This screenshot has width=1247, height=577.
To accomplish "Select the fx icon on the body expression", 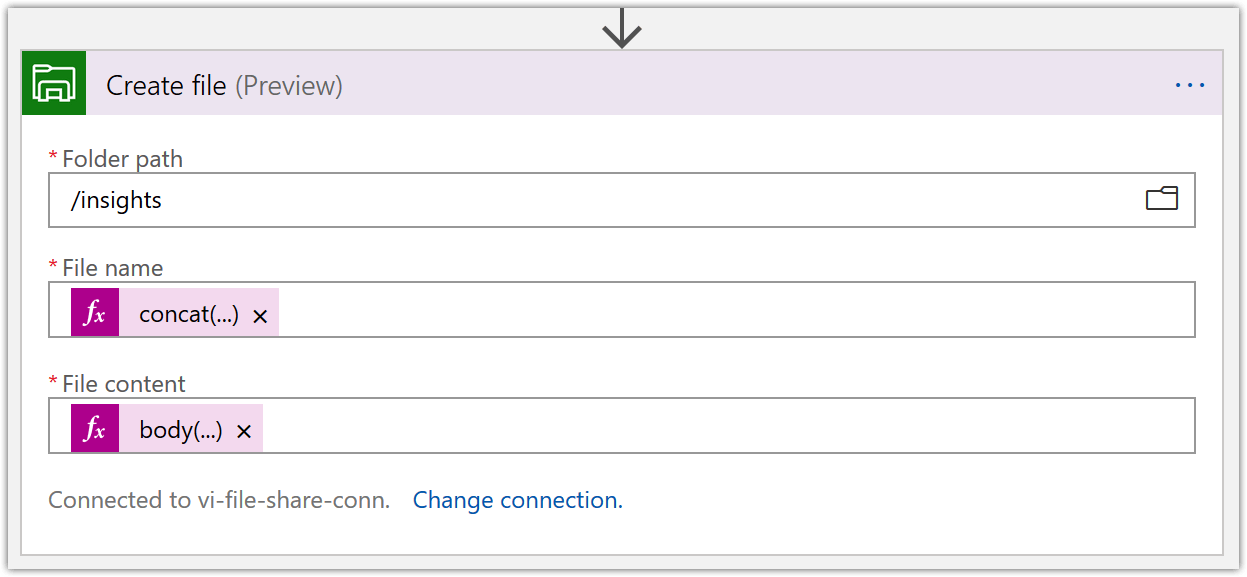I will pyautogui.click(x=95, y=427).
